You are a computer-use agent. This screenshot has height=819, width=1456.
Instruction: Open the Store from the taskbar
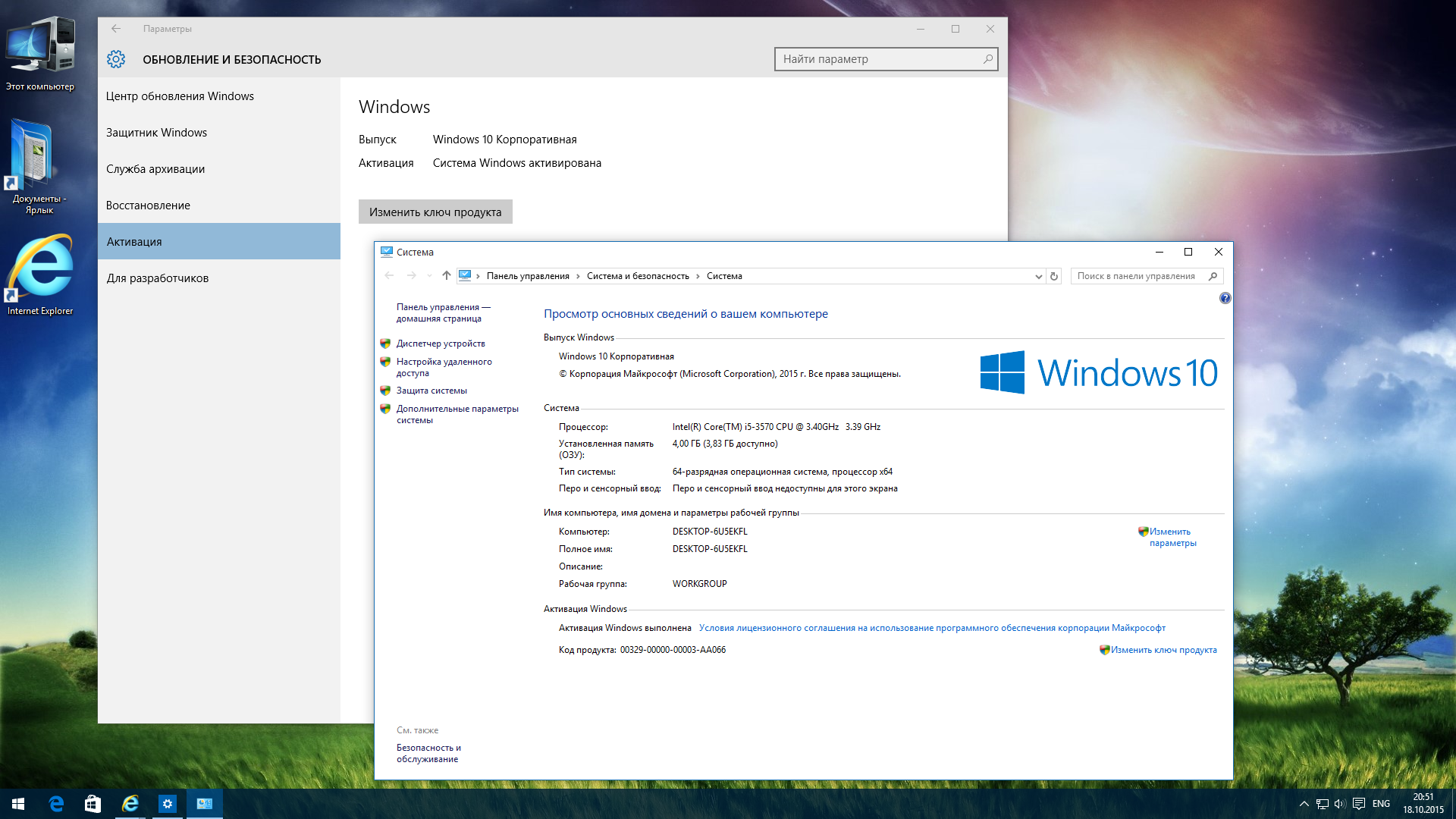[93, 804]
